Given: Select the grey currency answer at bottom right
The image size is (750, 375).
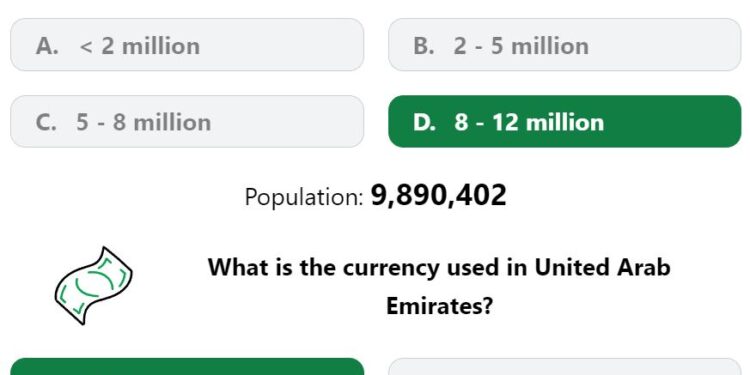Looking at the screenshot, I should point(565,366).
